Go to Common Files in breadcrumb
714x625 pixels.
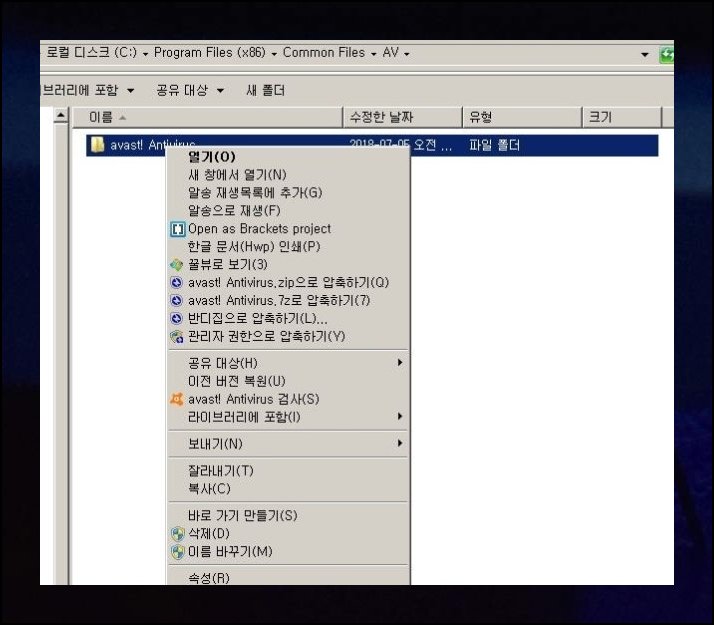pos(324,52)
